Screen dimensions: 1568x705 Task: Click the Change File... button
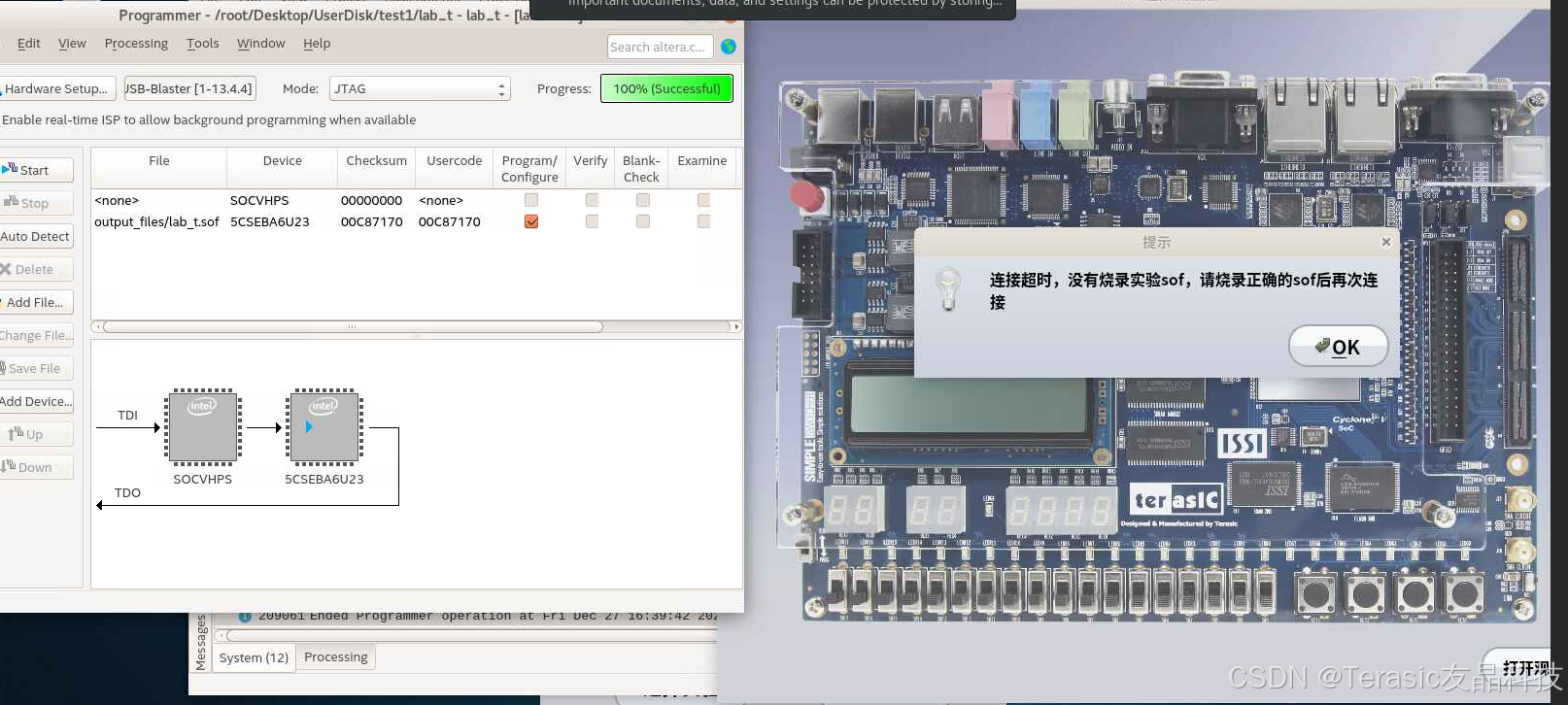[x=36, y=335]
